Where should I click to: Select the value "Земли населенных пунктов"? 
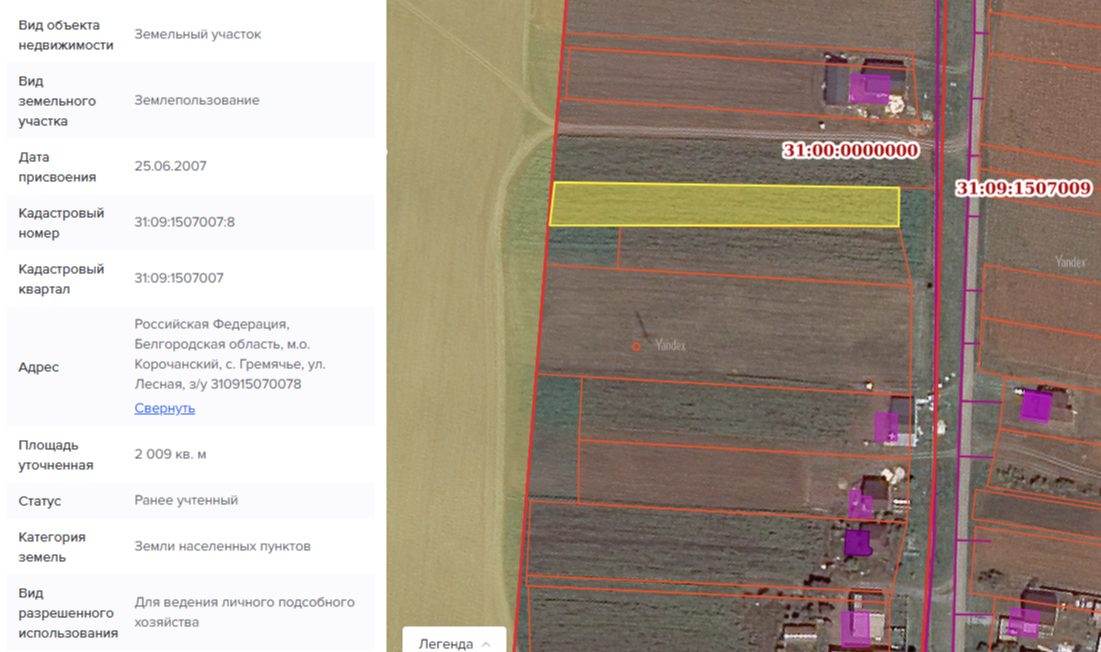point(223,546)
